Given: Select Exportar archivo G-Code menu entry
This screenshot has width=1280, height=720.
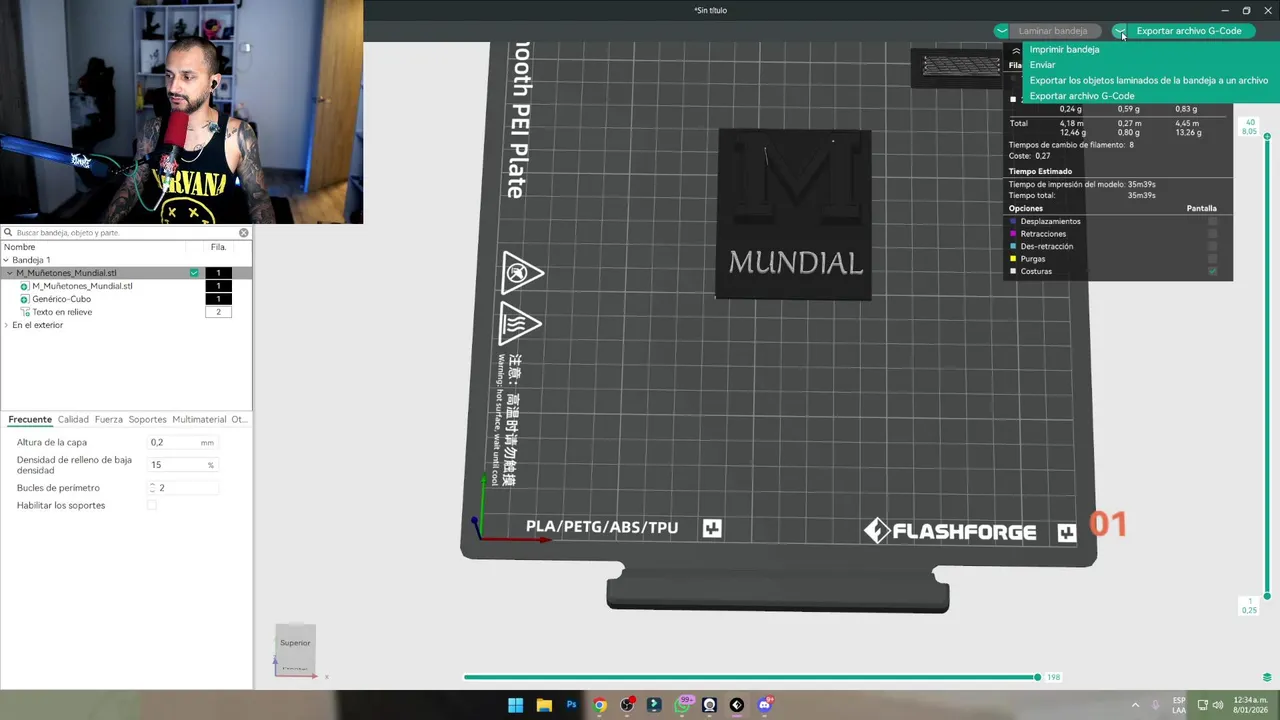Looking at the screenshot, I should click(x=1081, y=96).
